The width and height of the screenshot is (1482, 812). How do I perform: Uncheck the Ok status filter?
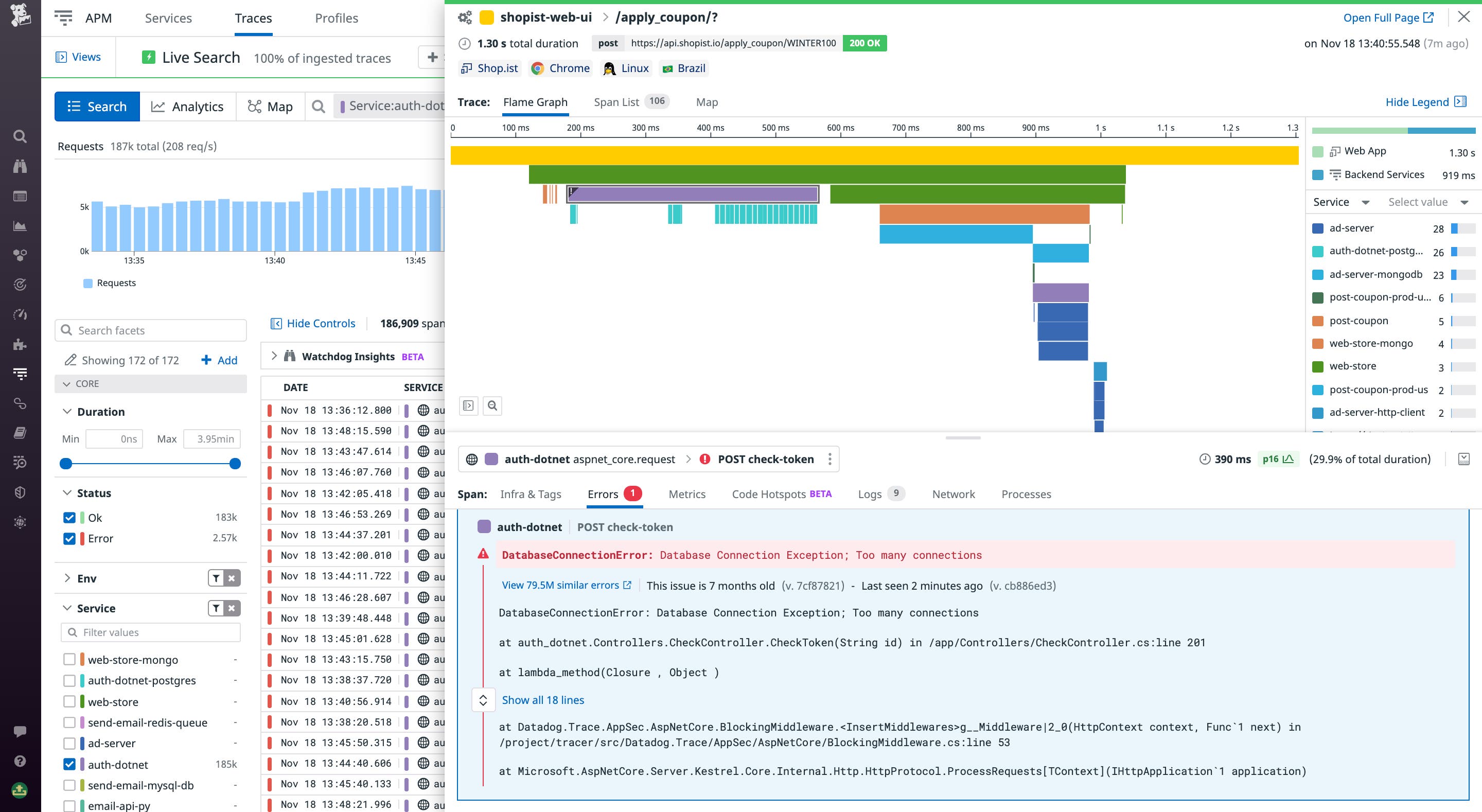pyautogui.click(x=69, y=517)
